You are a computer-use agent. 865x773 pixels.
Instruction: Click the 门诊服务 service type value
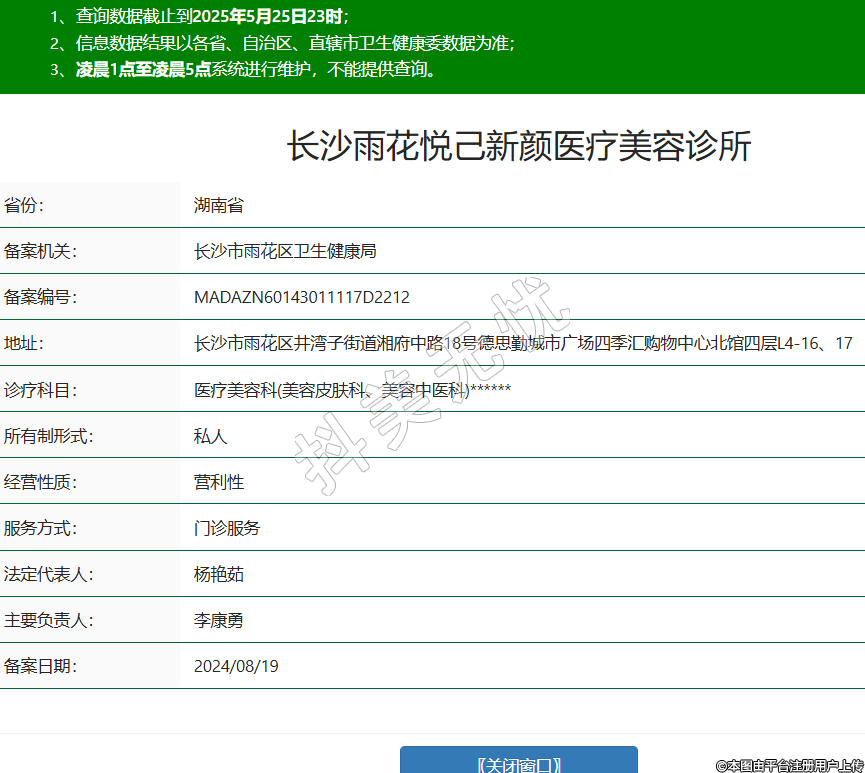(x=226, y=528)
